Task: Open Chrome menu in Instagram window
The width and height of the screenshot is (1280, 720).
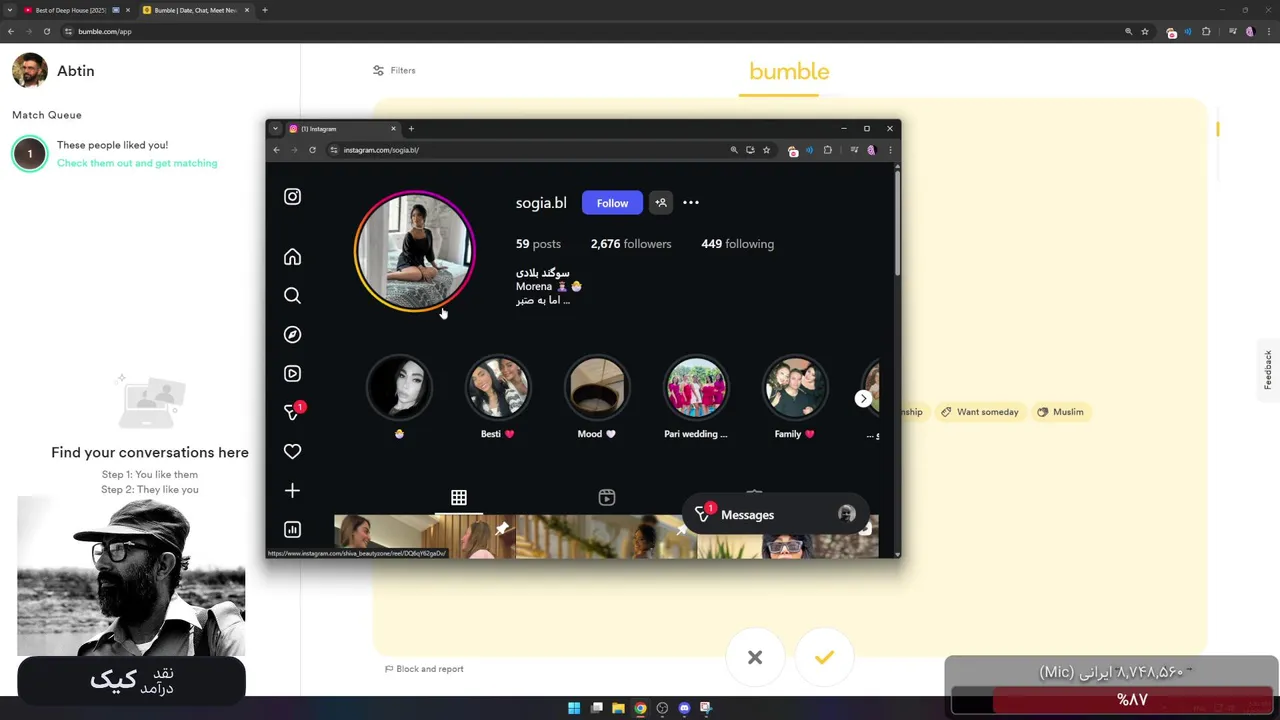Action: tap(890, 150)
